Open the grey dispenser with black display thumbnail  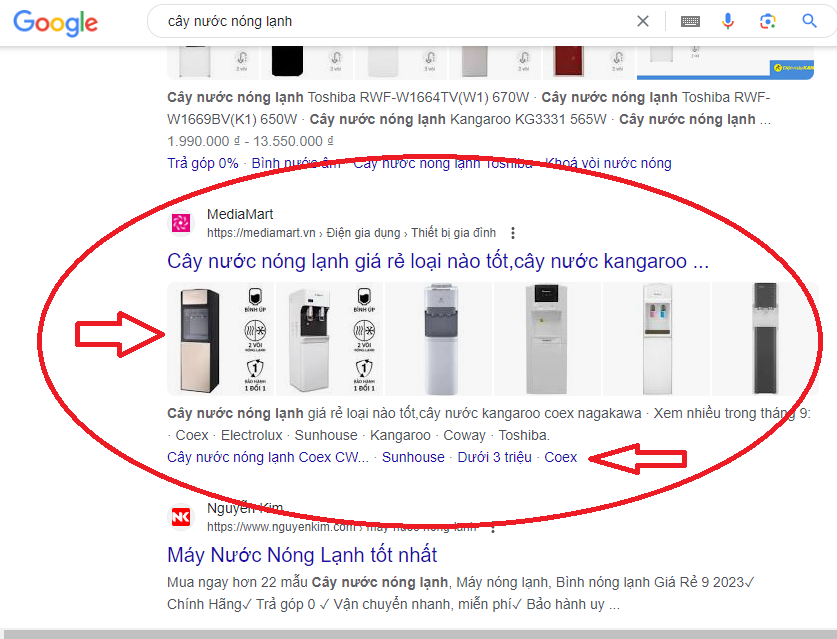click(548, 339)
